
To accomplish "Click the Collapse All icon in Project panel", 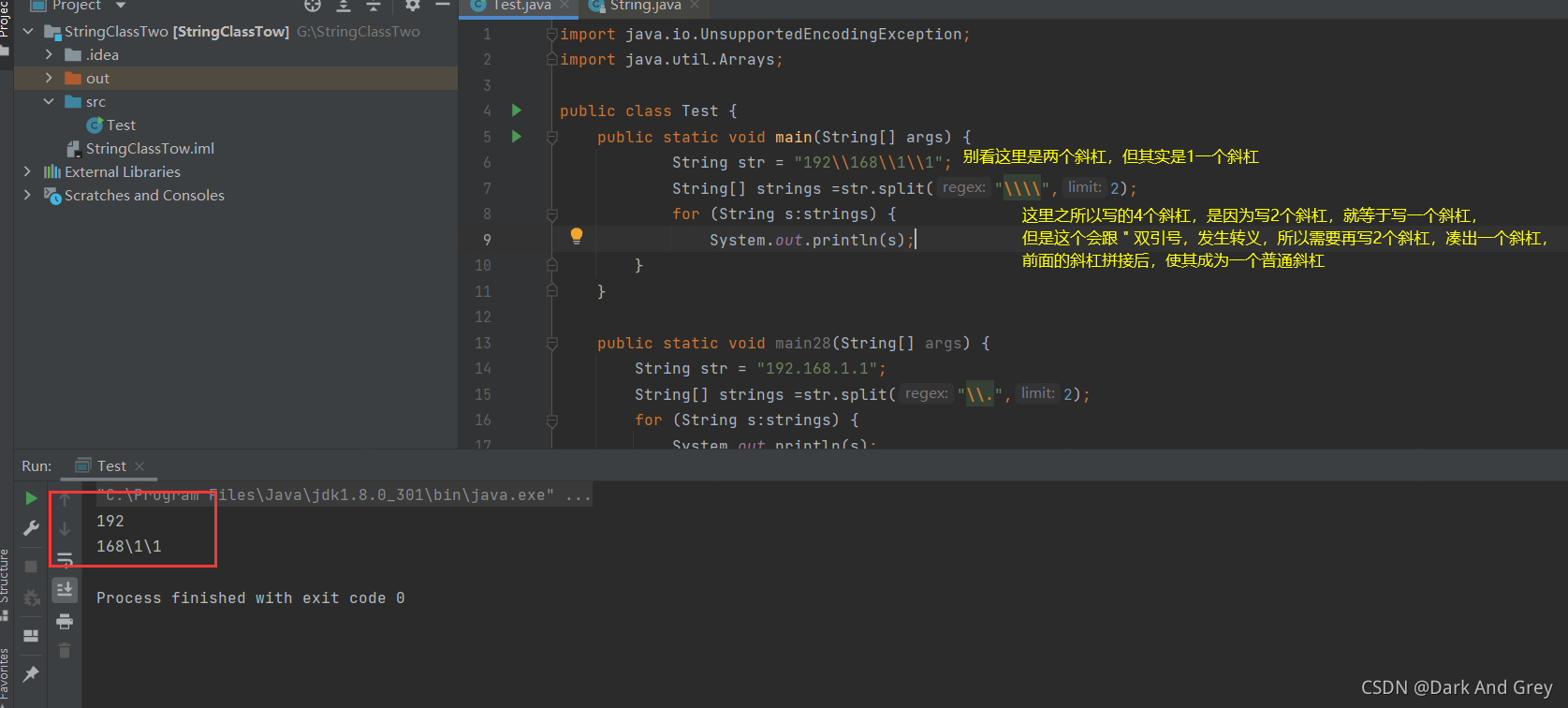I will click(x=374, y=6).
